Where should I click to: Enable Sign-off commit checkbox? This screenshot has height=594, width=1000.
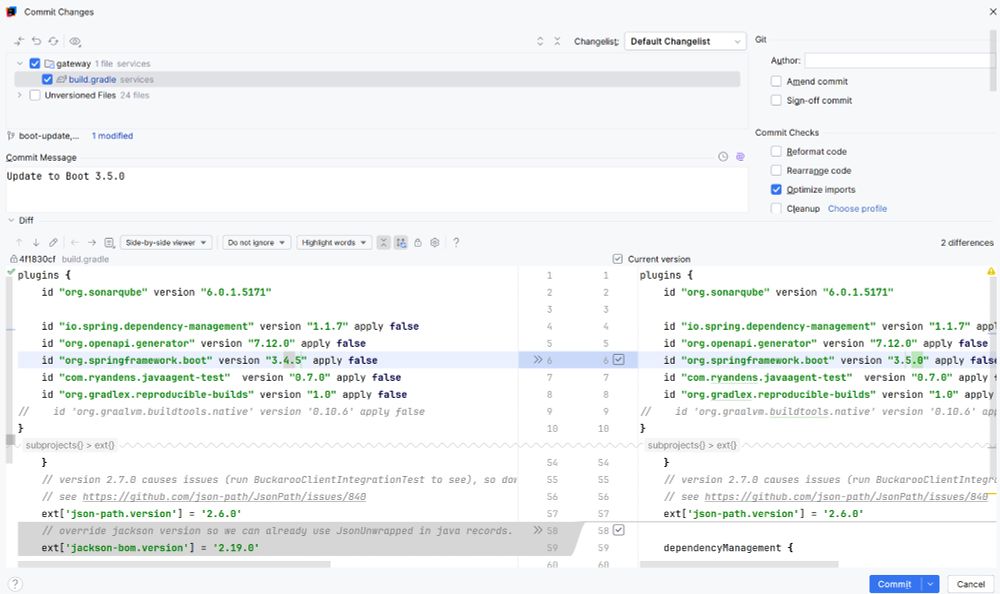(x=776, y=100)
